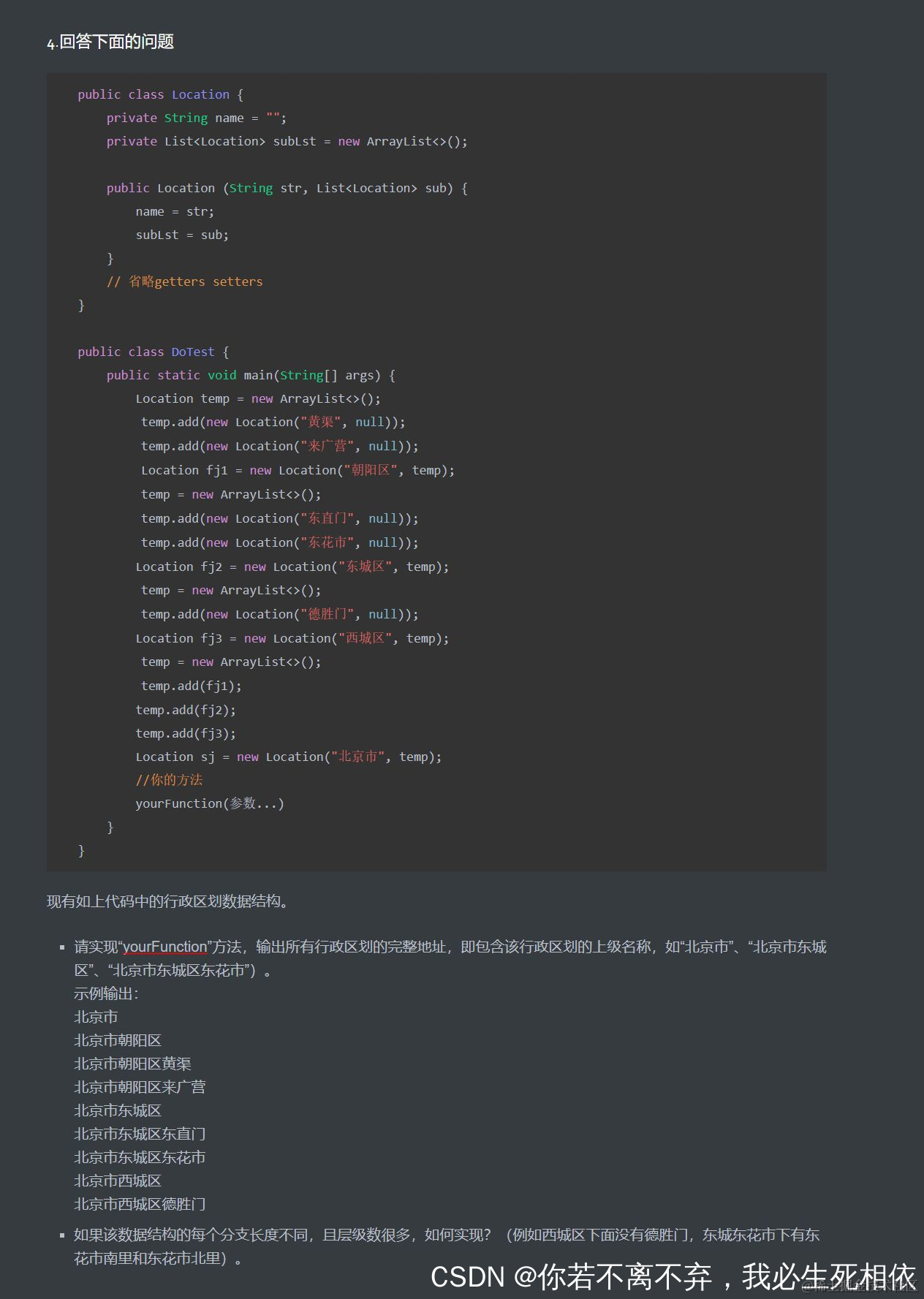Click the line declaring fj2 with "东城区"

(x=292, y=567)
